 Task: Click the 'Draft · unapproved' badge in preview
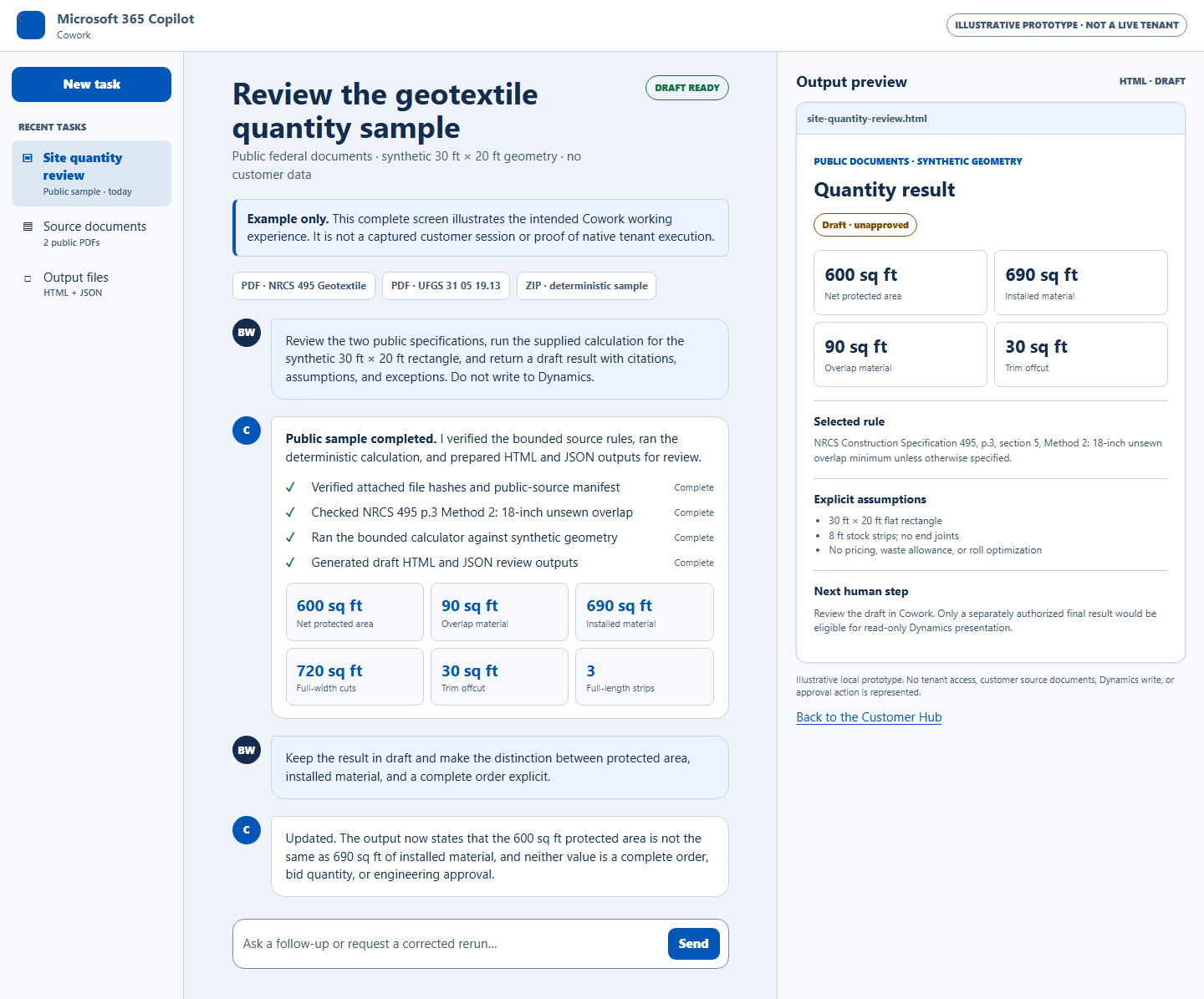pyautogui.click(x=865, y=225)
